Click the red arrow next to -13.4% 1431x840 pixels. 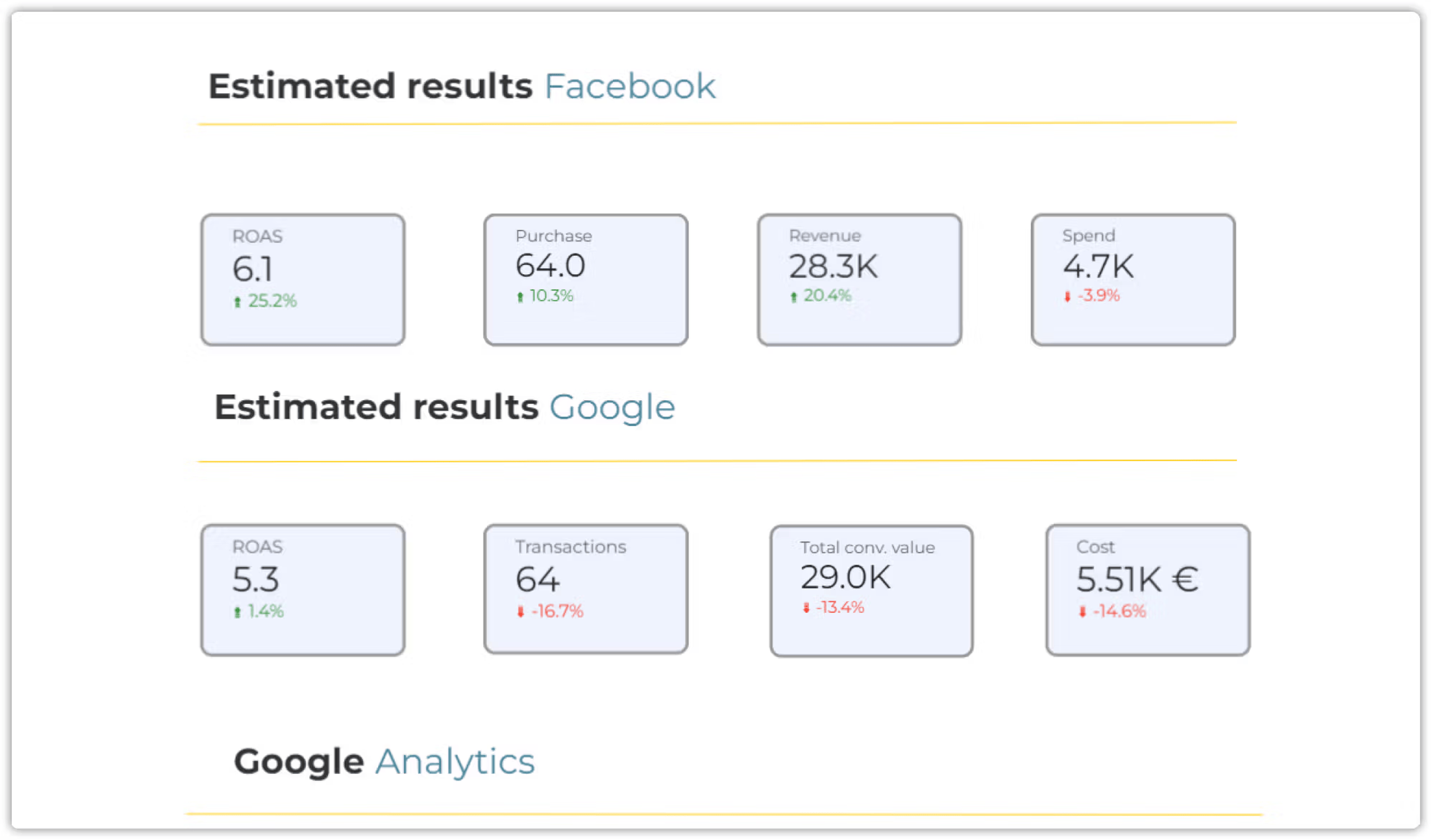[806, 608]
